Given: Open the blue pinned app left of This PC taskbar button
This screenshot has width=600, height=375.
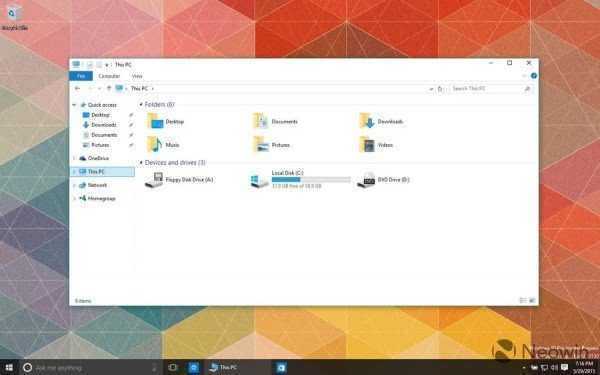Looking at the screenshot, I should click(193, 368).
